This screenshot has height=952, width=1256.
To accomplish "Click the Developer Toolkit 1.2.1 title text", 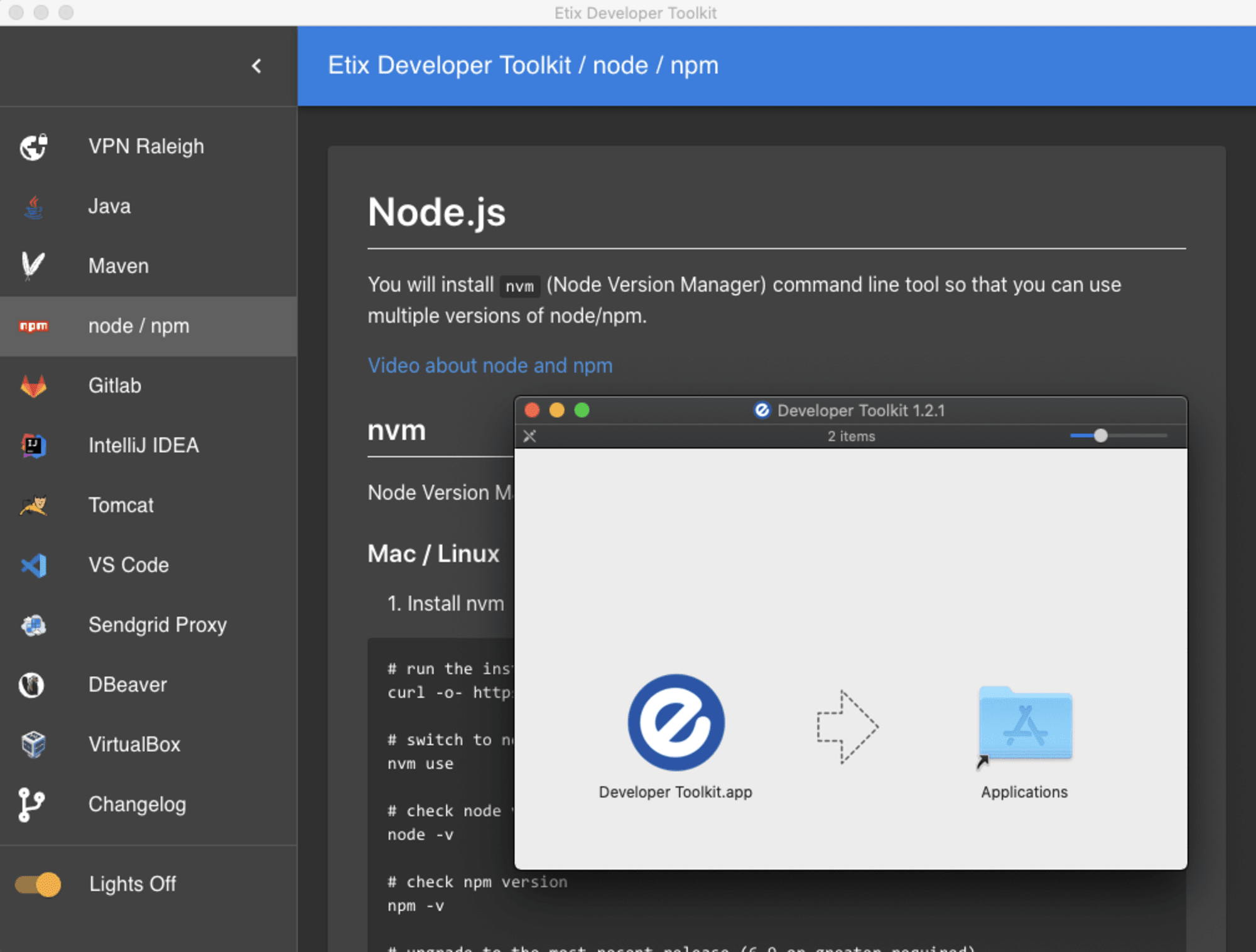I will click(x=861, y=410).
